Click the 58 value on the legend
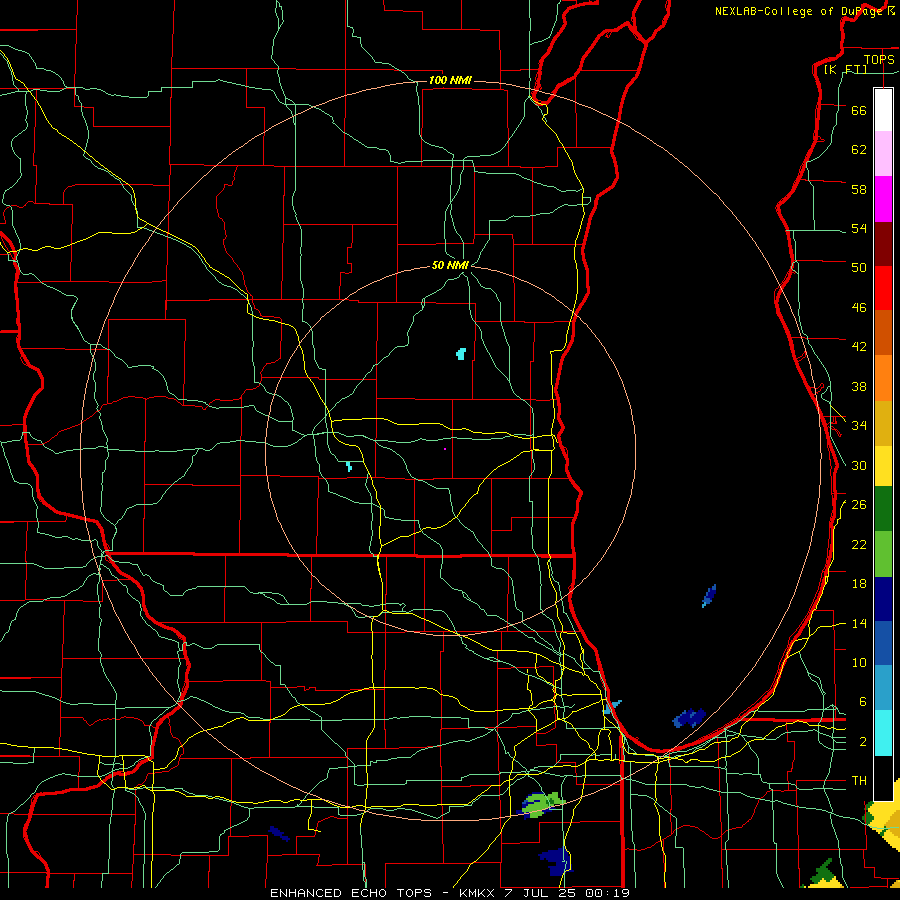 tap(859, 189)
